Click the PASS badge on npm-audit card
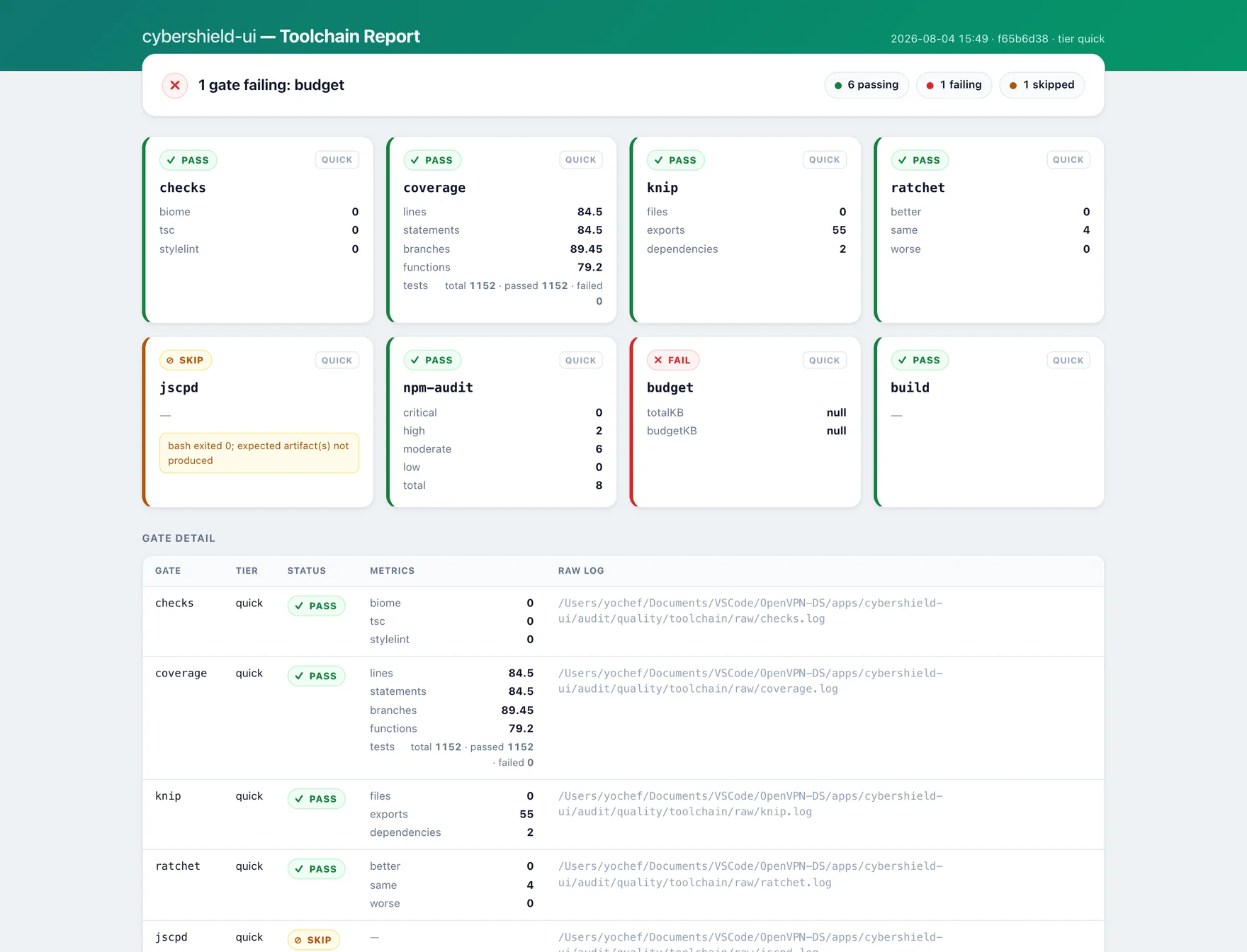The height and width of the screenshot is (952, 1247). 432,360
